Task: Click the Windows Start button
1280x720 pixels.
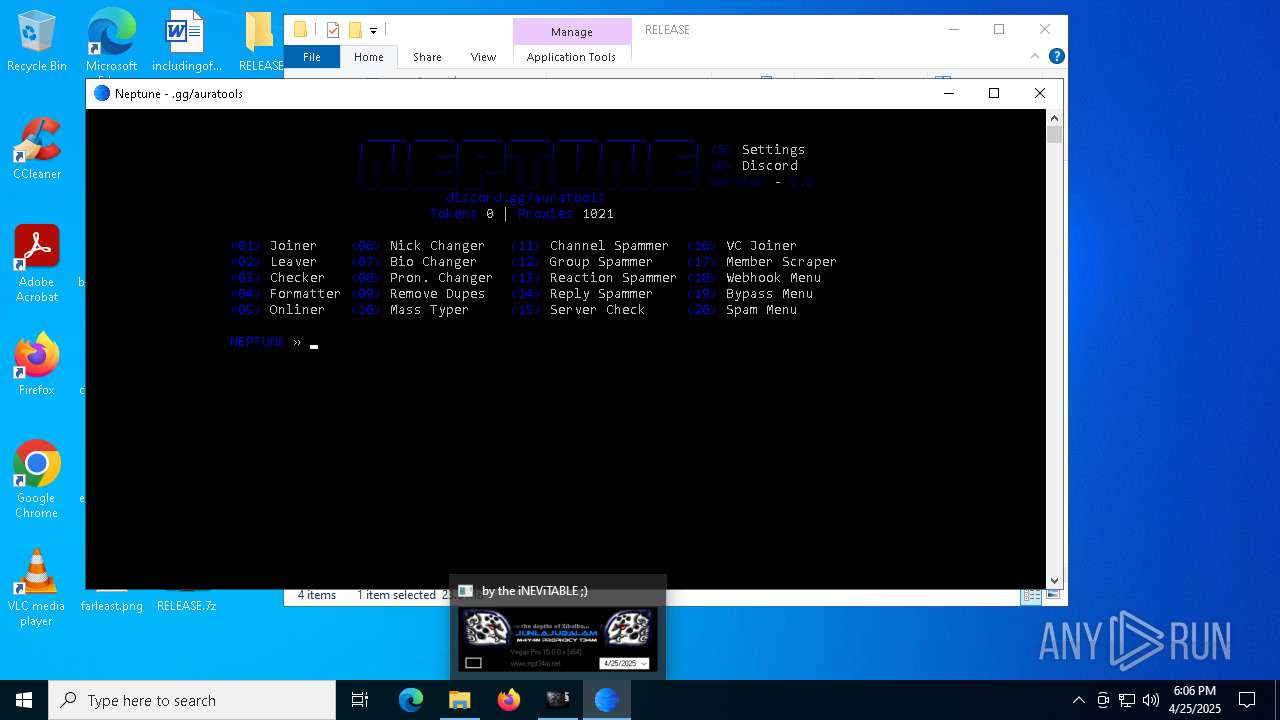Action: pos(24,700)
